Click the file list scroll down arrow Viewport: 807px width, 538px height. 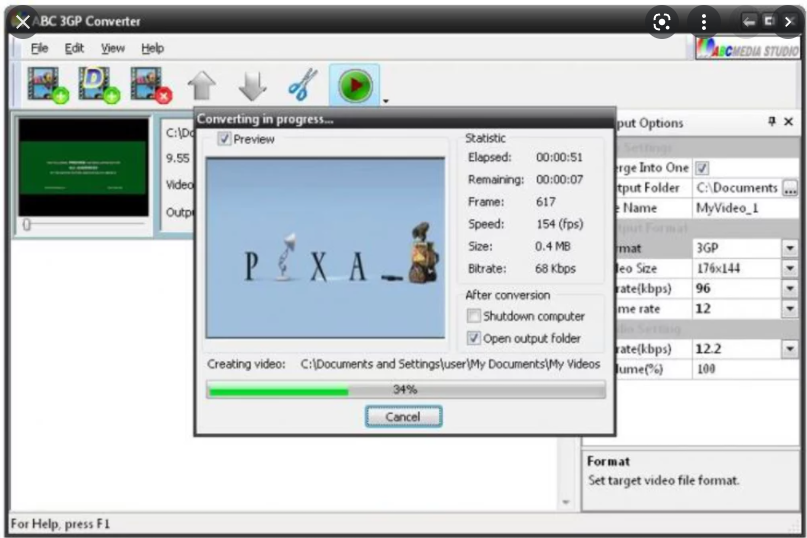point(566,502)
